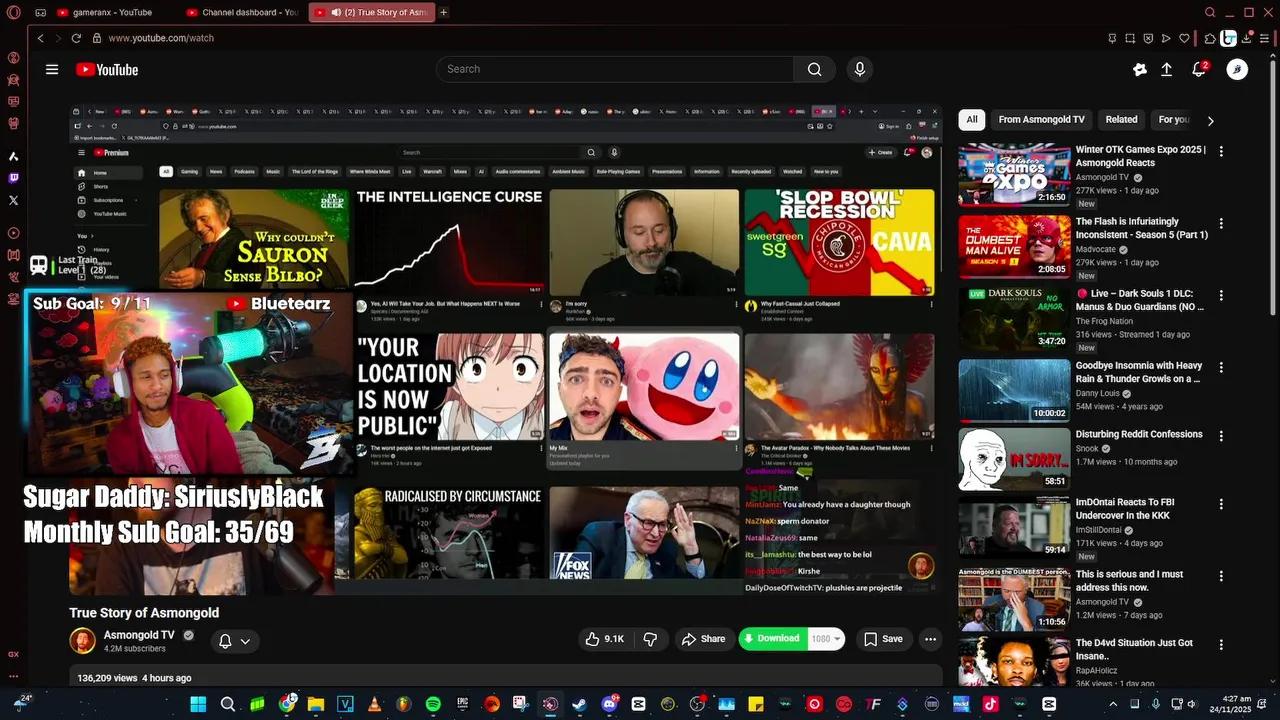Toggle channel notification bell preference

pyautogui.click(x=225, y=641)
